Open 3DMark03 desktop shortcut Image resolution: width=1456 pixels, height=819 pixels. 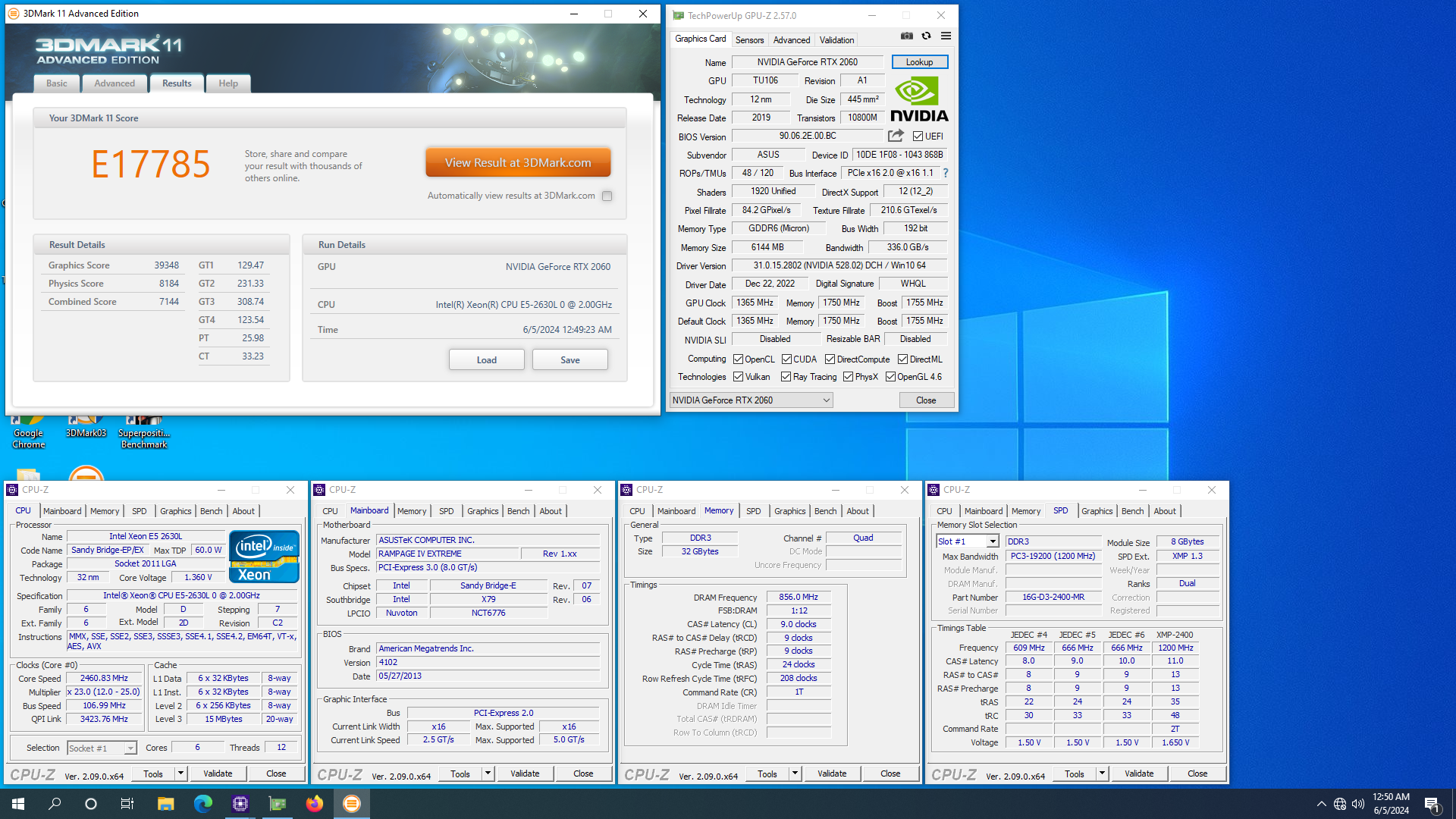tap(86, 428)
